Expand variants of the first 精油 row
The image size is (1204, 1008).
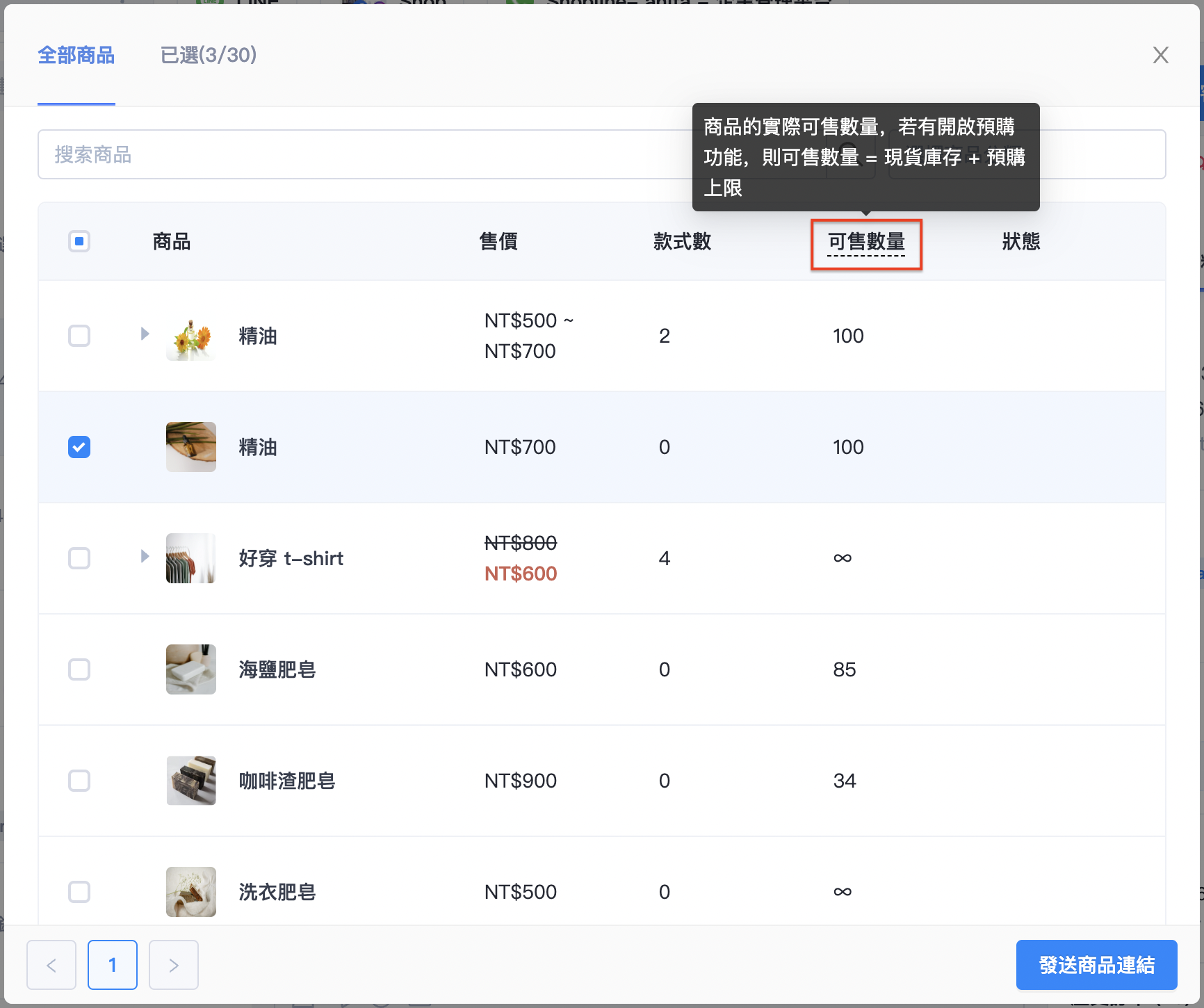tap(145, 334)
